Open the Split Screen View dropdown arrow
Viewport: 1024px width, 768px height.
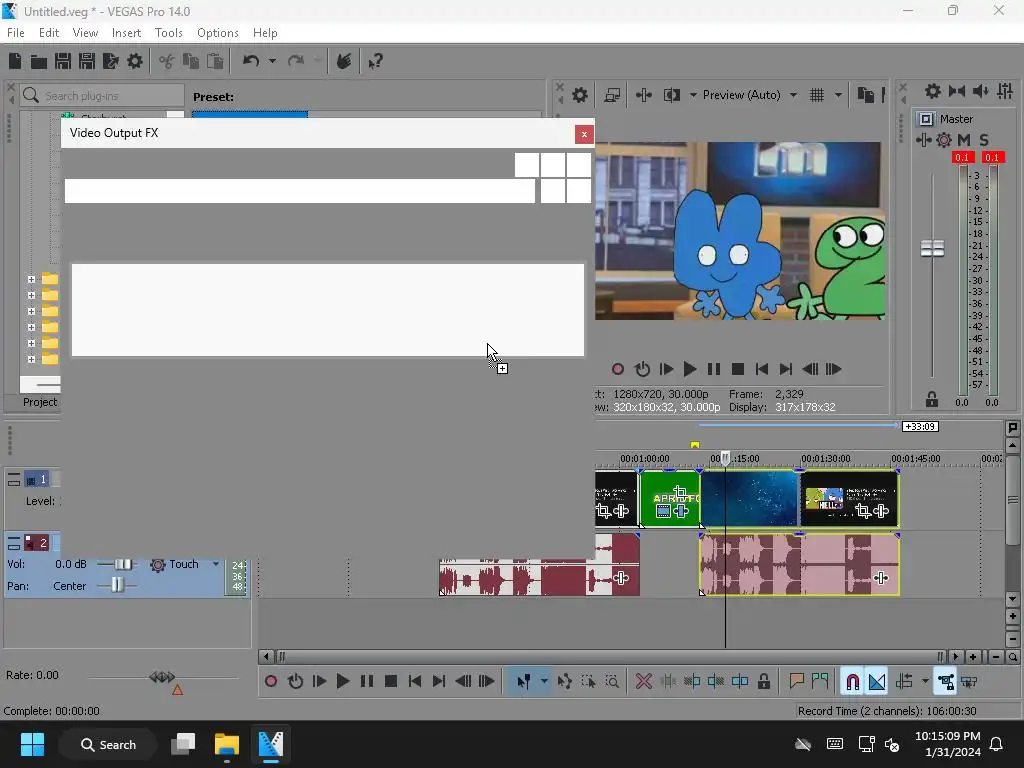click(693, 95)
